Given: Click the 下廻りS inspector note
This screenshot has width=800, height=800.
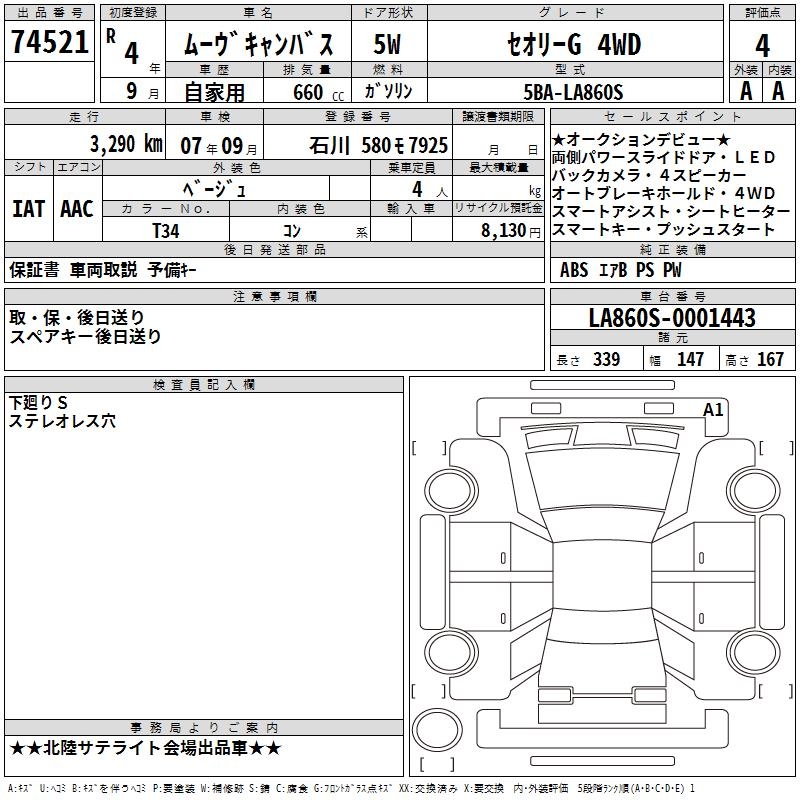Looking at the screenshot, I should tap(39, 402).
